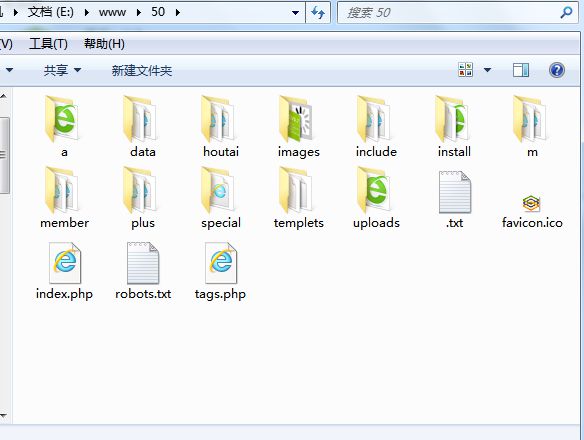Click www in the address path

(x=112, y=12)
